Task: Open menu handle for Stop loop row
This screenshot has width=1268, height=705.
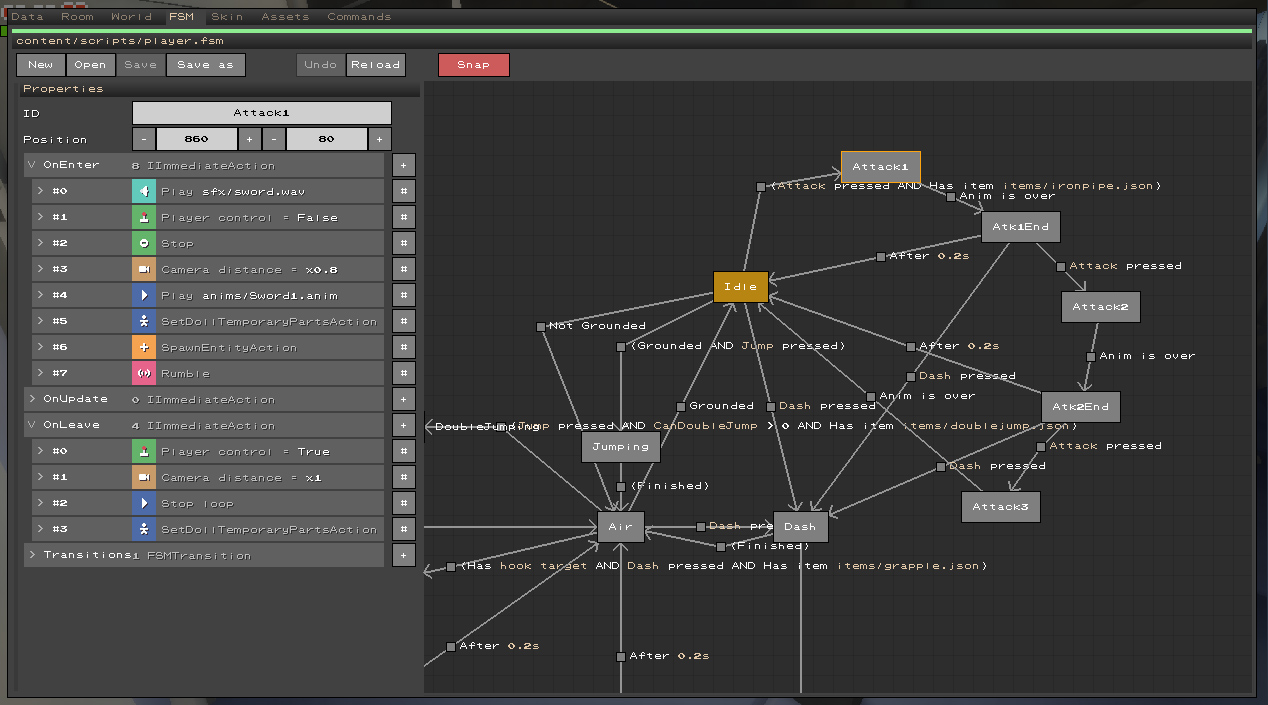Action: 404,503
